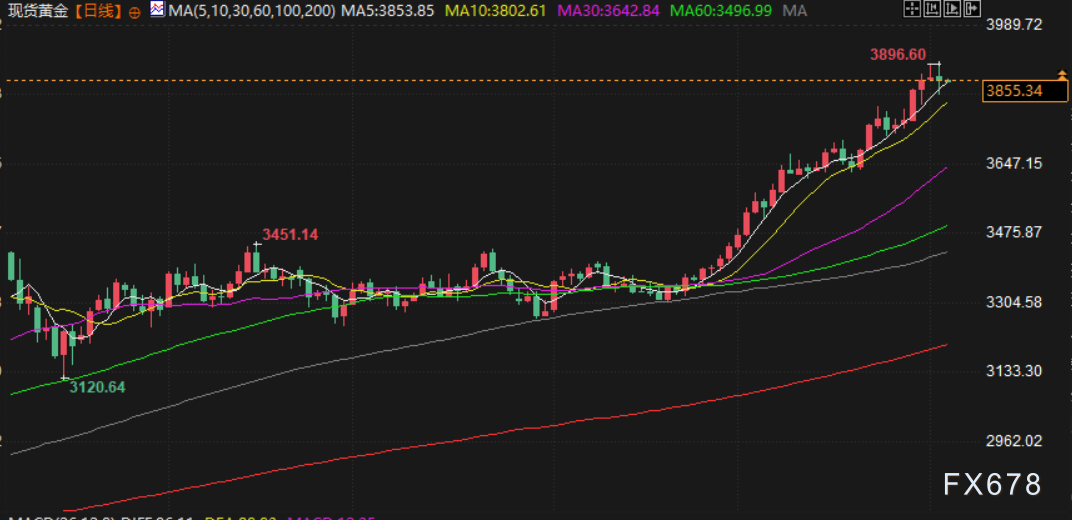Click the MA indicator chart icon
The image size is (1072, 520).
click(x=158, y=10)
